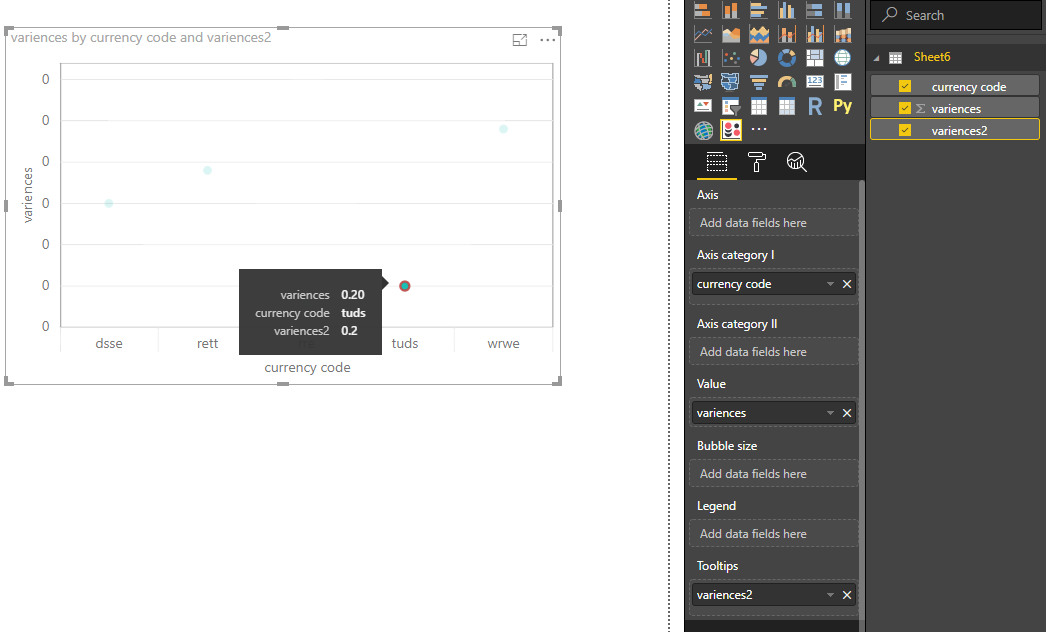Open dropdown arrow for variences2 Tooltips field
Viewport: 1051px width, 632px height.
830,595
